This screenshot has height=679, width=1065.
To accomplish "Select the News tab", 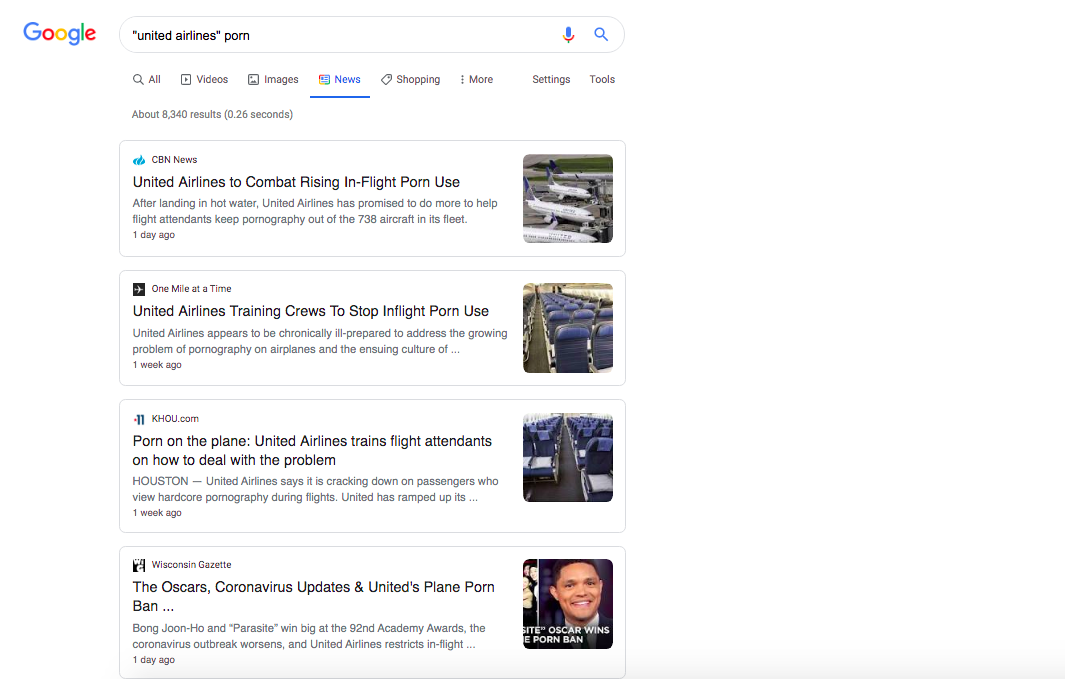I will pyautogui.click(x=340, y=79).
